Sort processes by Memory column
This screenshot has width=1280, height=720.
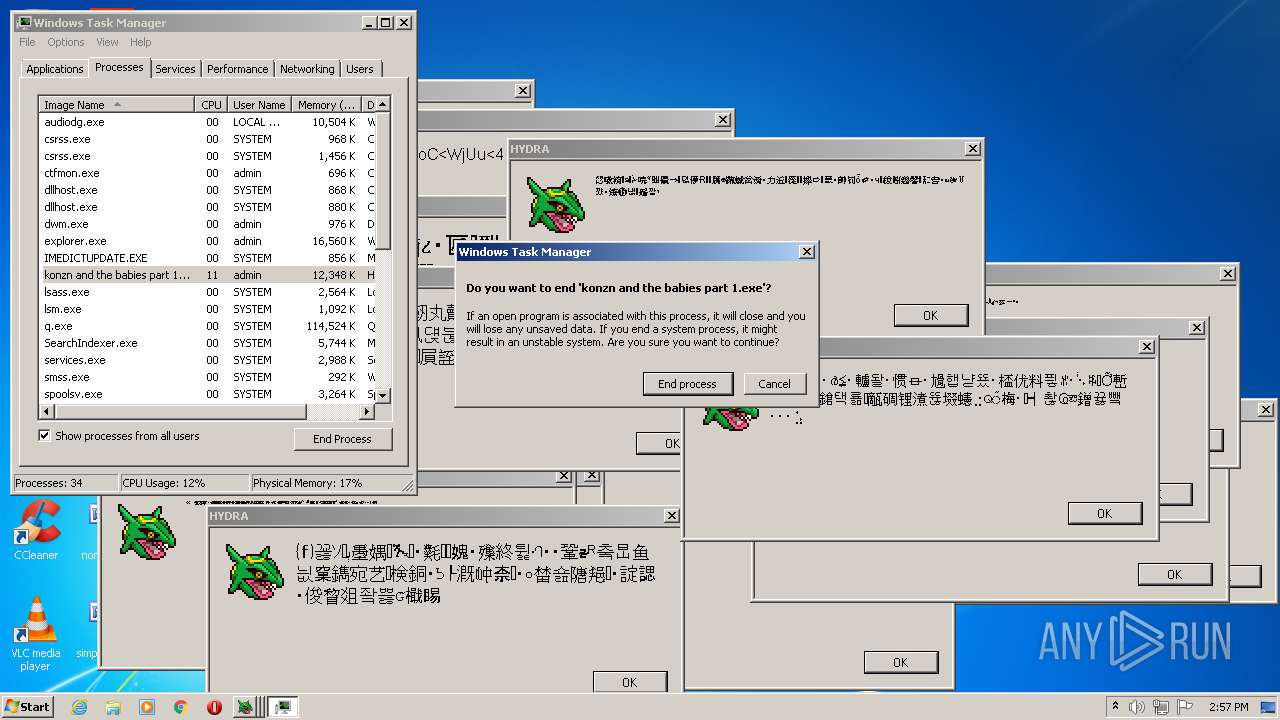pyautogui.click(x=327, y=104)
